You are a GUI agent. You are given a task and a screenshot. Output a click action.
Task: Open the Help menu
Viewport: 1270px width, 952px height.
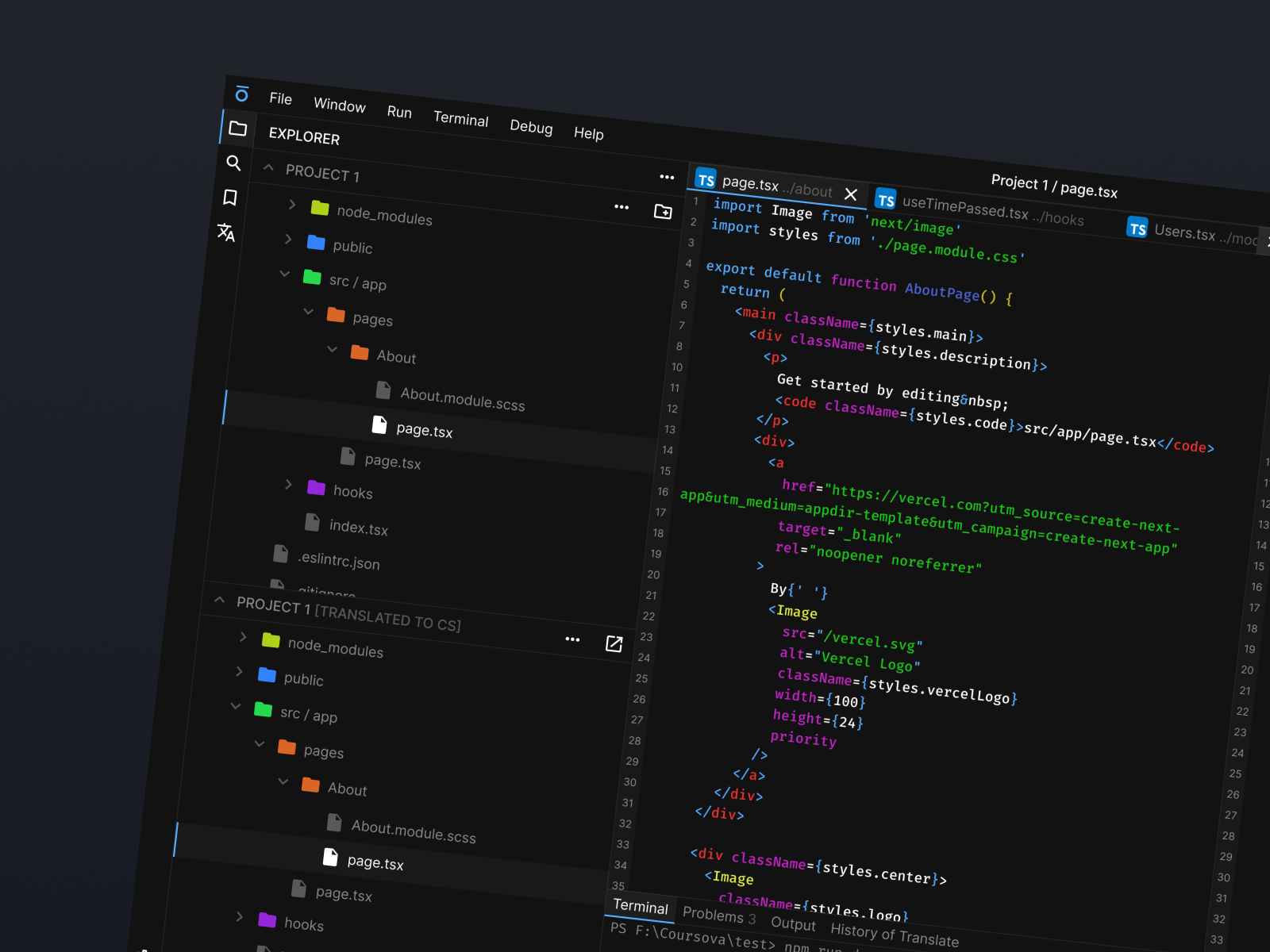pos(588,133)
